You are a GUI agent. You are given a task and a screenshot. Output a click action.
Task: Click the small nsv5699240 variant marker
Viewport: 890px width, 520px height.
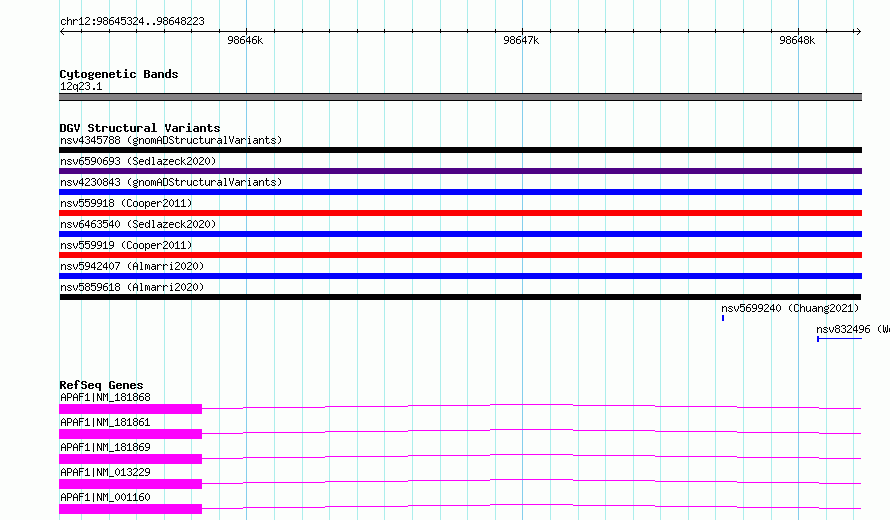[x=723, y=318]
